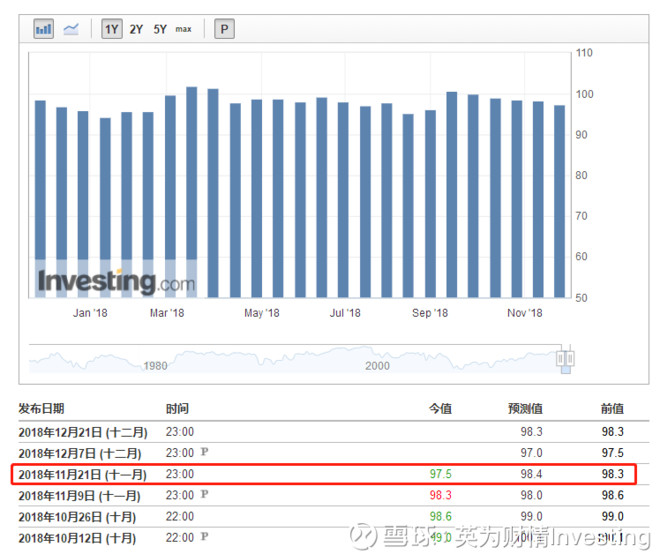Image resolution: width=660 pixels, height=554 pixels.
Task: Toggle the P preliminary button
Action: 224,29
